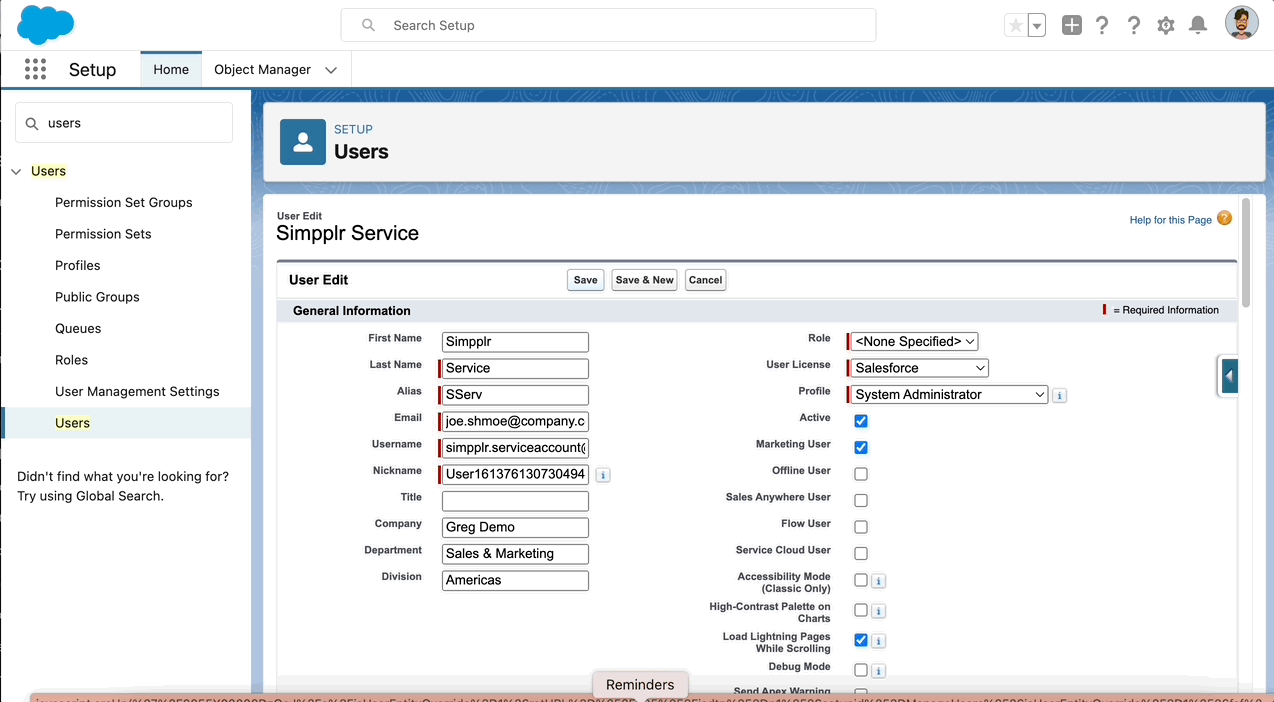1274x702 pixels.
Task: Click the info icon beside Accessibility Mode
Action: pyautogui.click(x=878, y=581)
